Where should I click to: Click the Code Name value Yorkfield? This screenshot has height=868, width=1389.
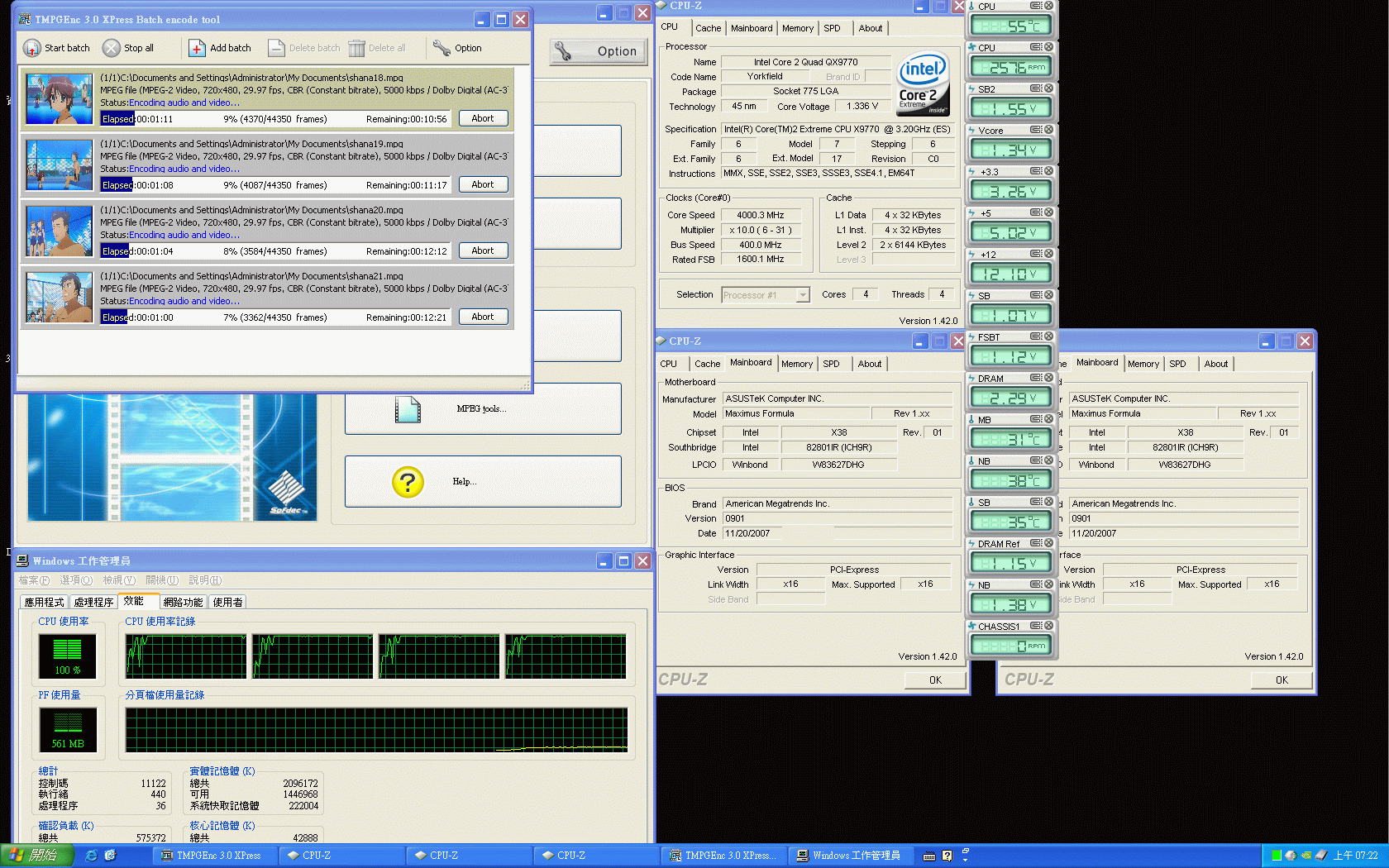765,77
